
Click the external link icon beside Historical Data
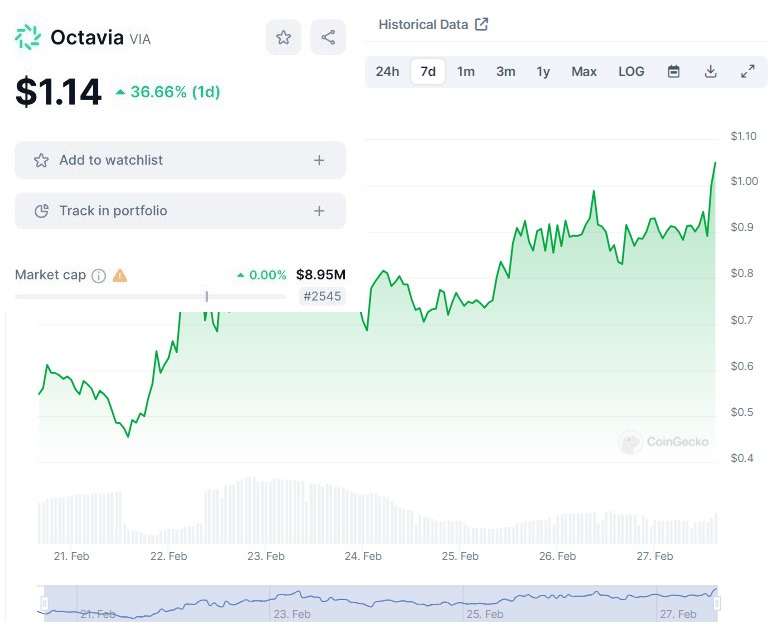click(482, 24)
